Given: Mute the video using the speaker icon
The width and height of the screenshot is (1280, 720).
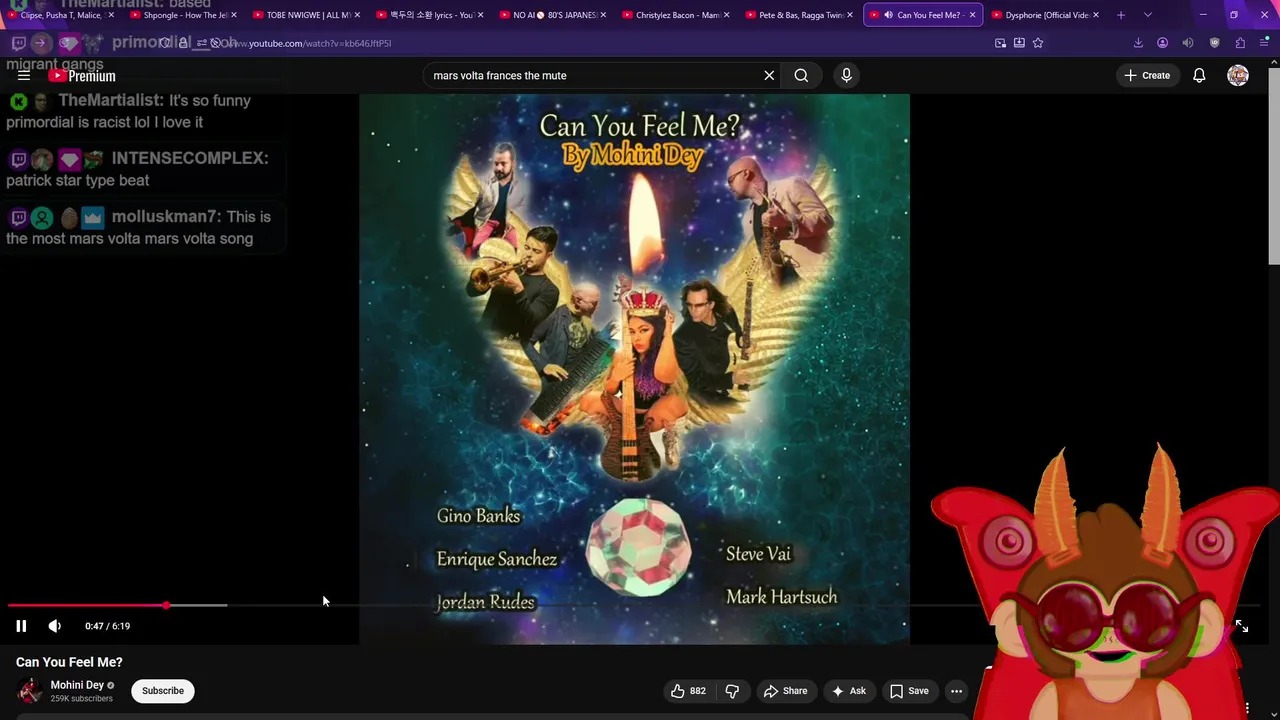Looking at the screenshot, I should [54, 626].
